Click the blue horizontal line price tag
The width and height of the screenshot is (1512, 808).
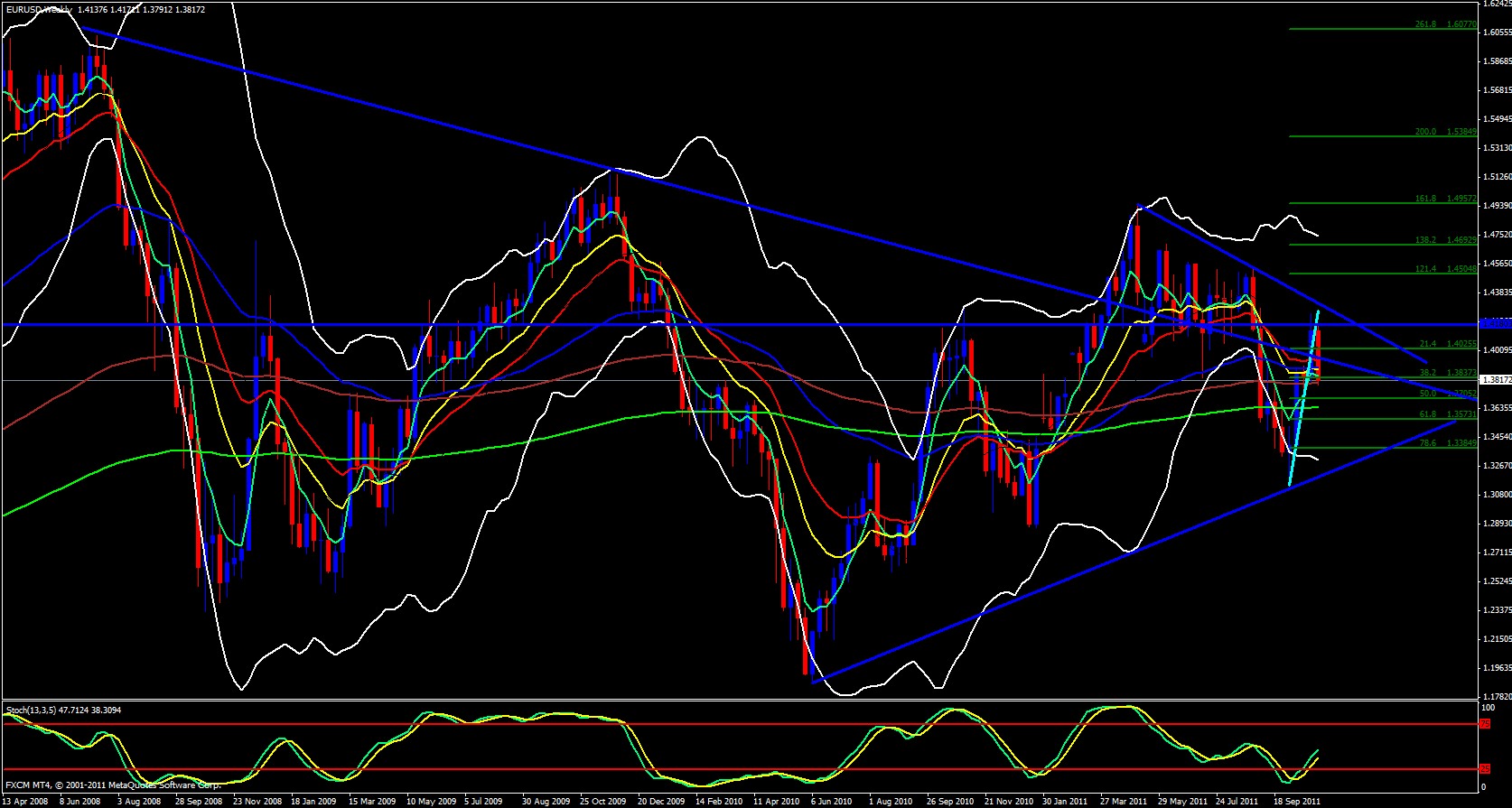tap(1496, 323)
